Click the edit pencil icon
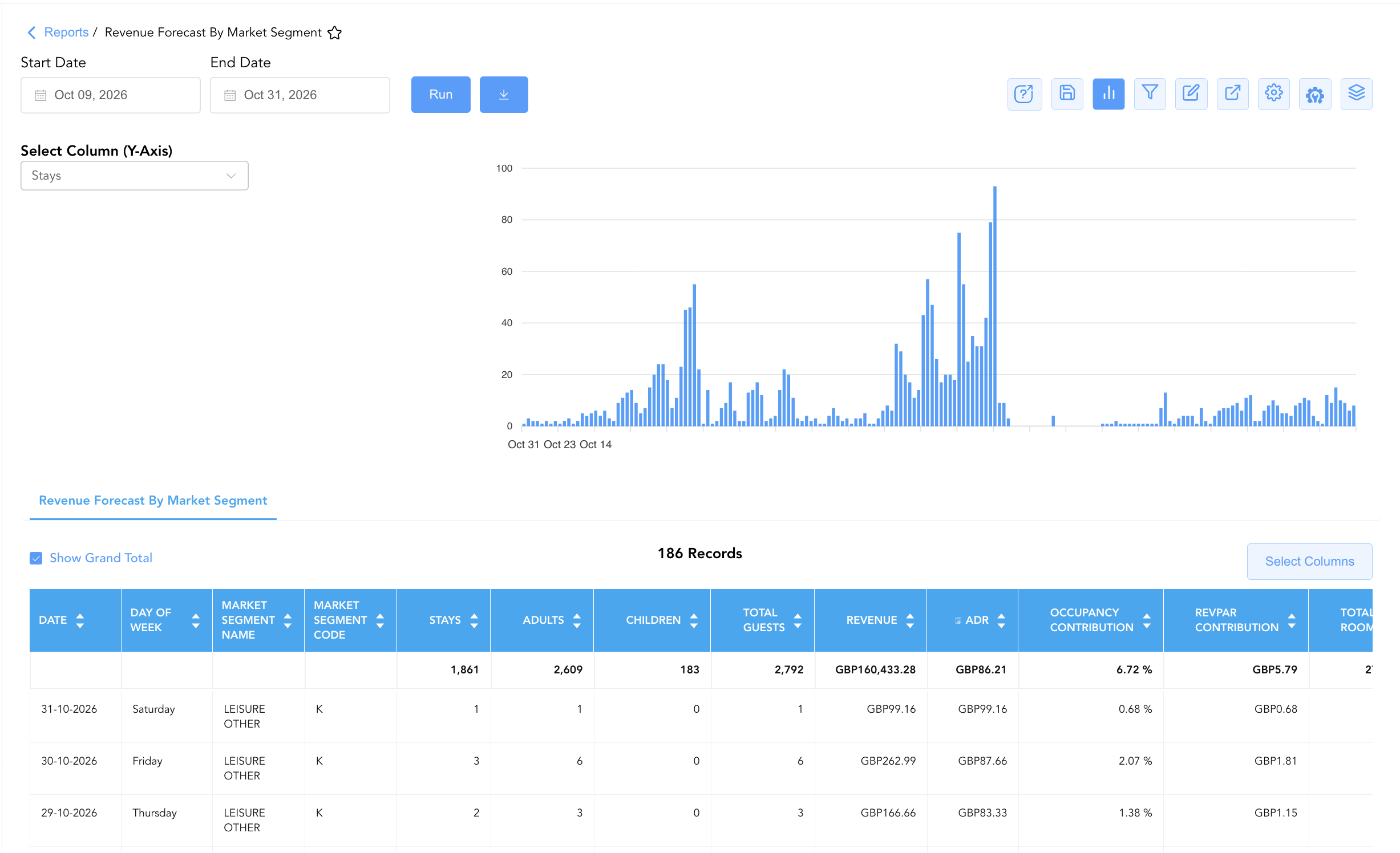This screenshot has height=853, width=1400. (1191, 94)
